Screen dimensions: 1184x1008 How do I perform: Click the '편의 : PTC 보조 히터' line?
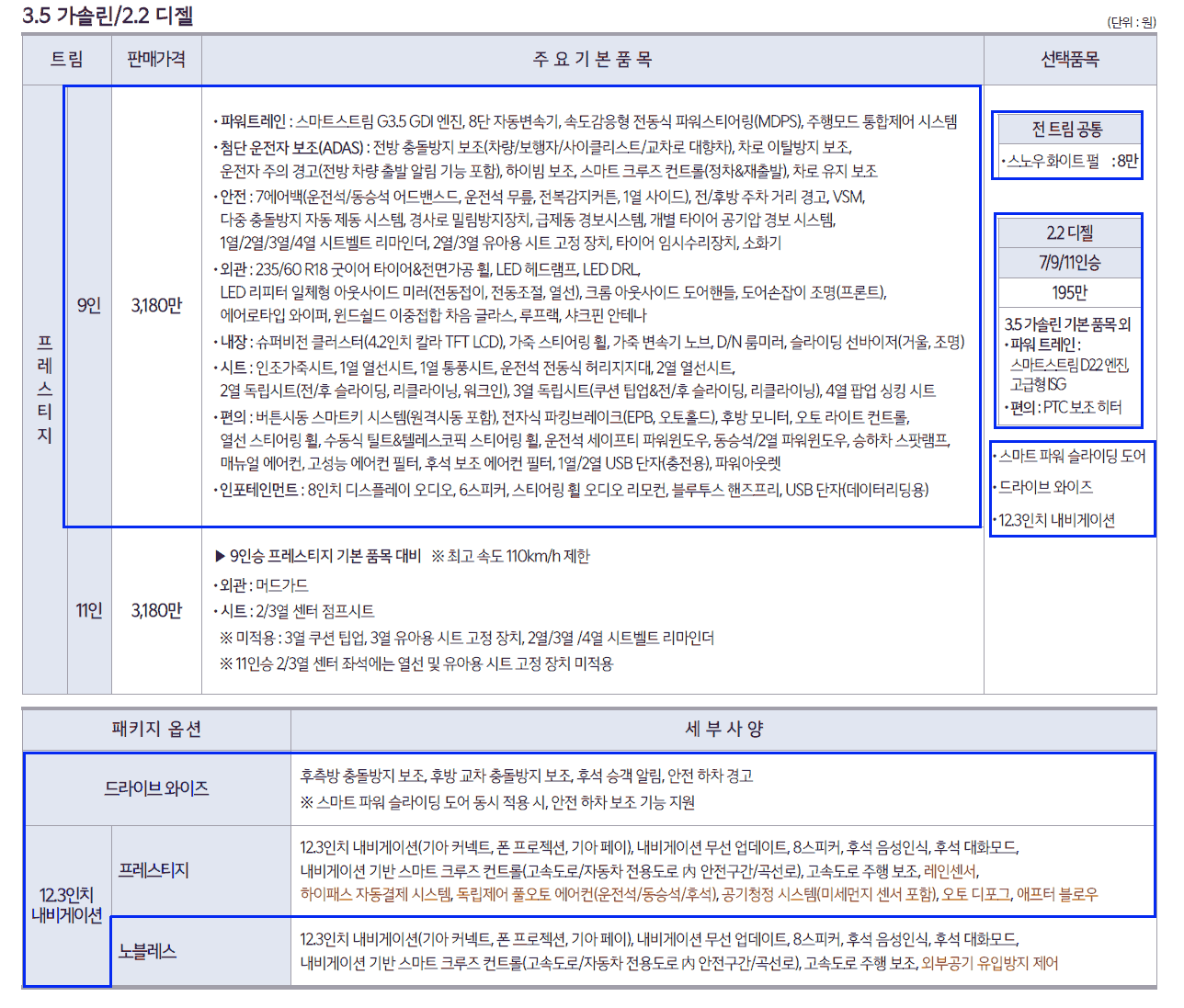1062,407
